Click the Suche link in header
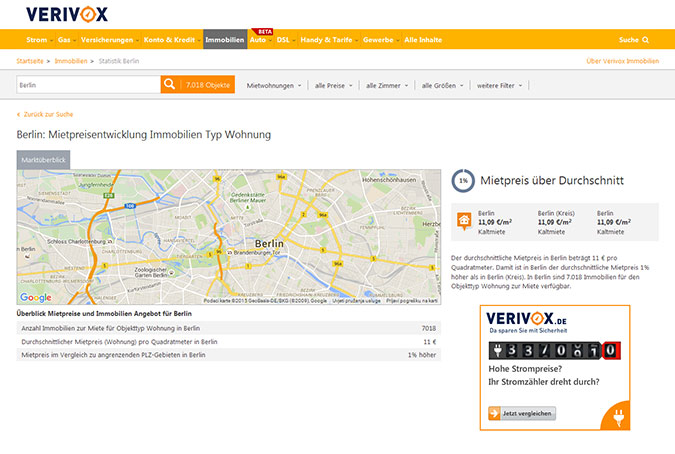 [x=629, y=40]
